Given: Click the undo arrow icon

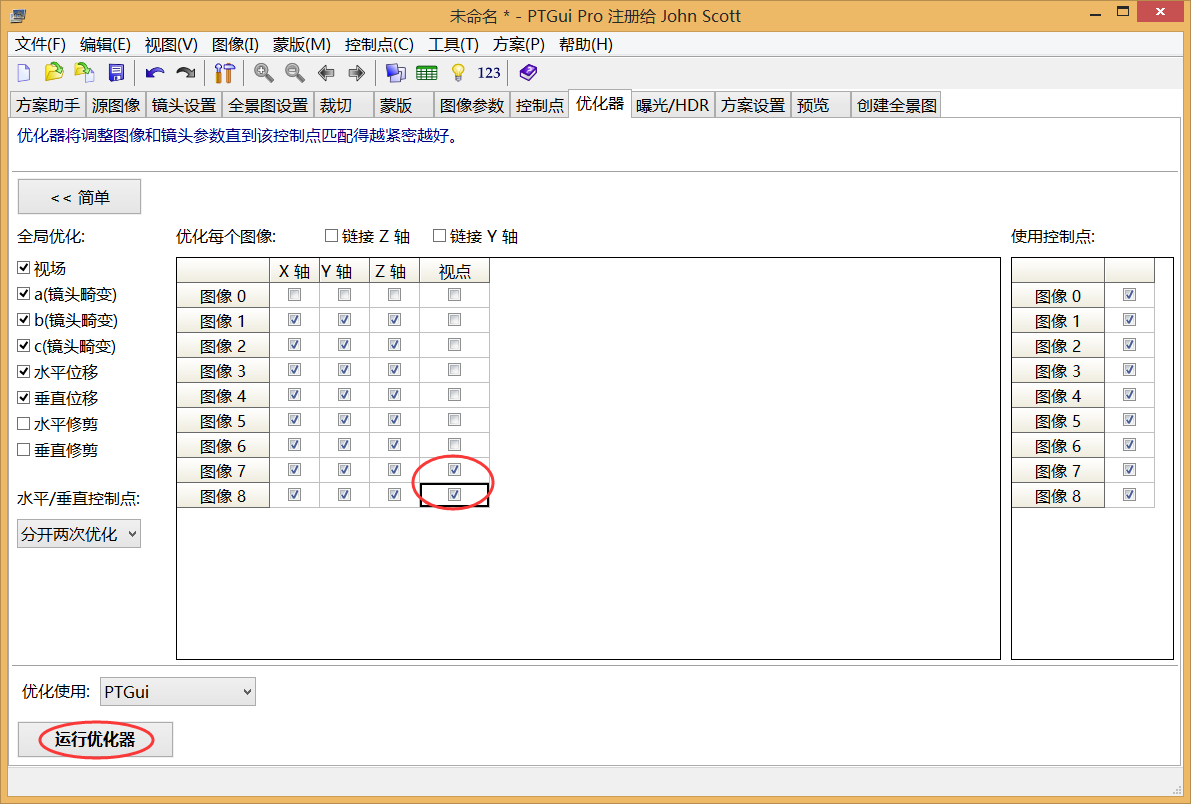Looking at the screenshot, I should [x=154, y=72].
